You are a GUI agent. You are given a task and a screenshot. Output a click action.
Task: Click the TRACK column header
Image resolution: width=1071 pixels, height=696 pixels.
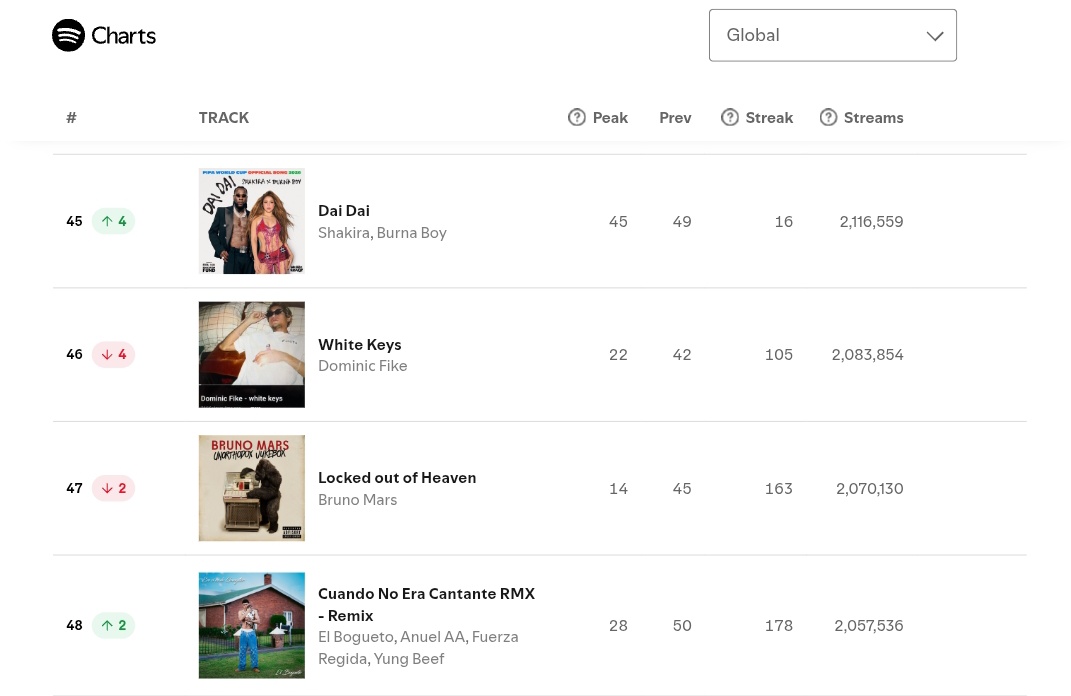coord(224,117)
